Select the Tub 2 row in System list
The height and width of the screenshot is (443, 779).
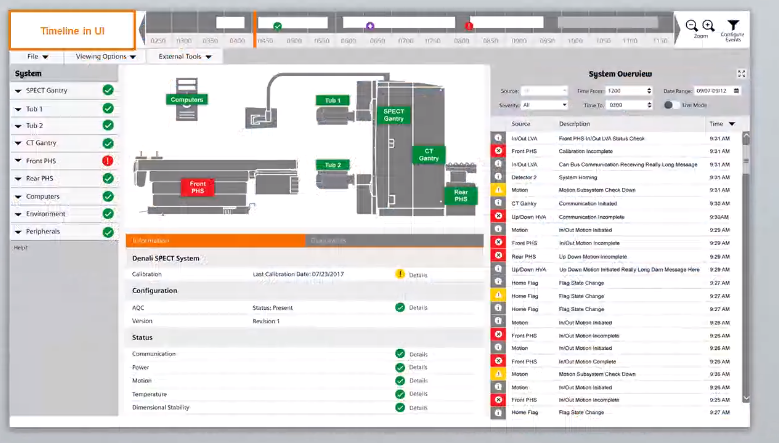[x=64, y=126]
